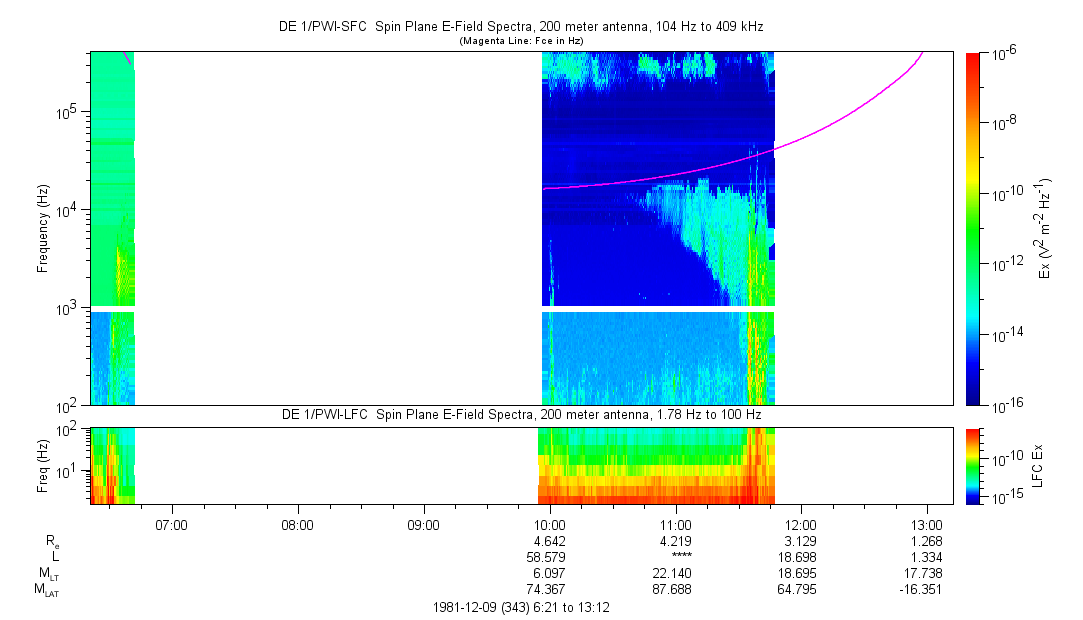Screen dimensions: 1083x620
Task: Select the 07:00 time axis tick
Action: (x=171, y=524)
